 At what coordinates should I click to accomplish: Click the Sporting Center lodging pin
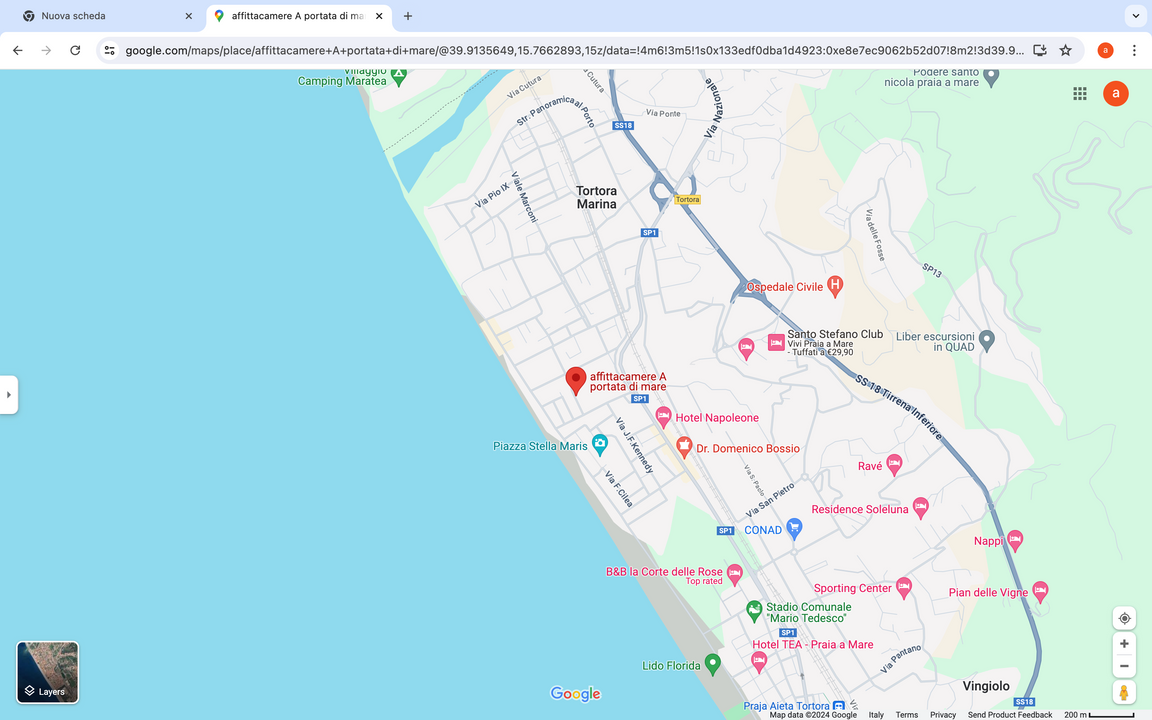click(x=904, y=587)
